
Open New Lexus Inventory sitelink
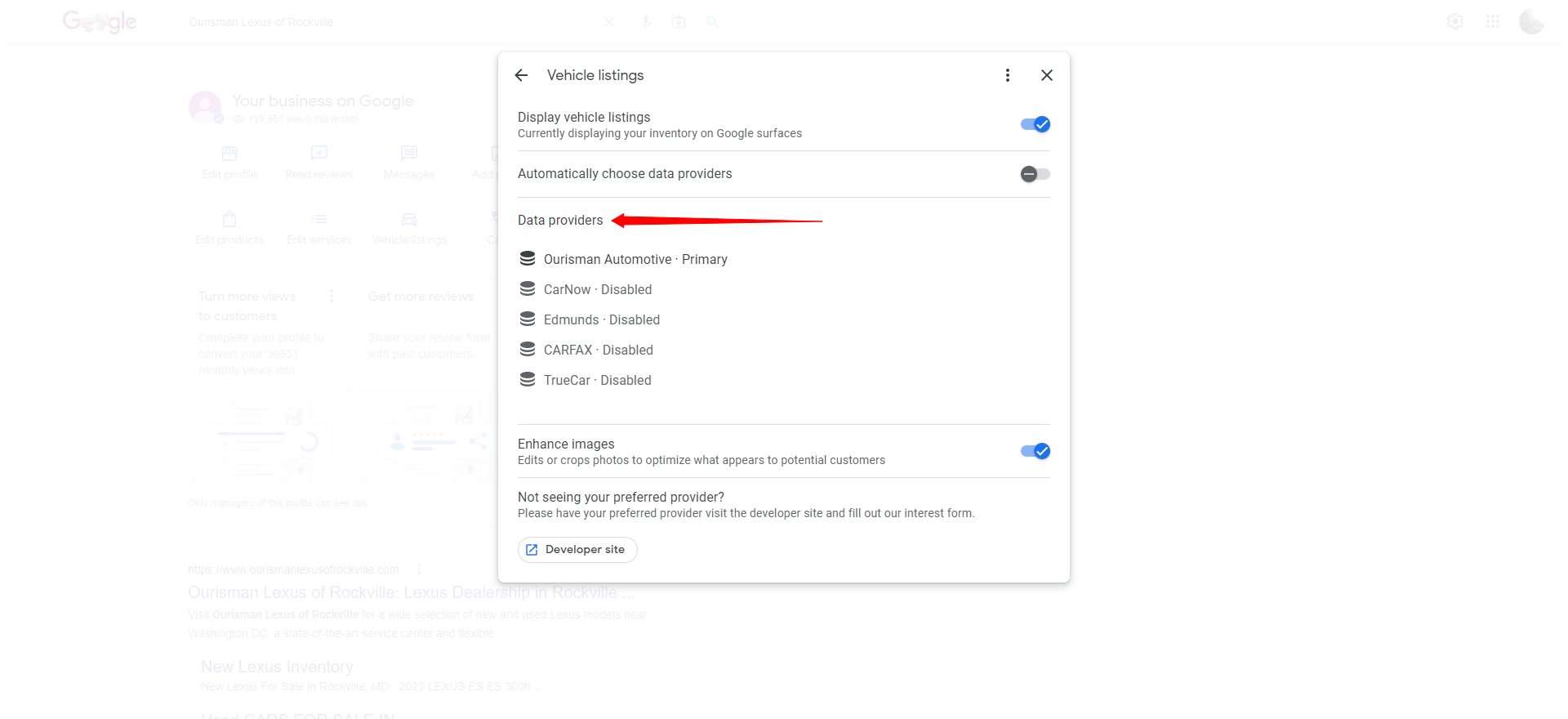click(278, 667)
